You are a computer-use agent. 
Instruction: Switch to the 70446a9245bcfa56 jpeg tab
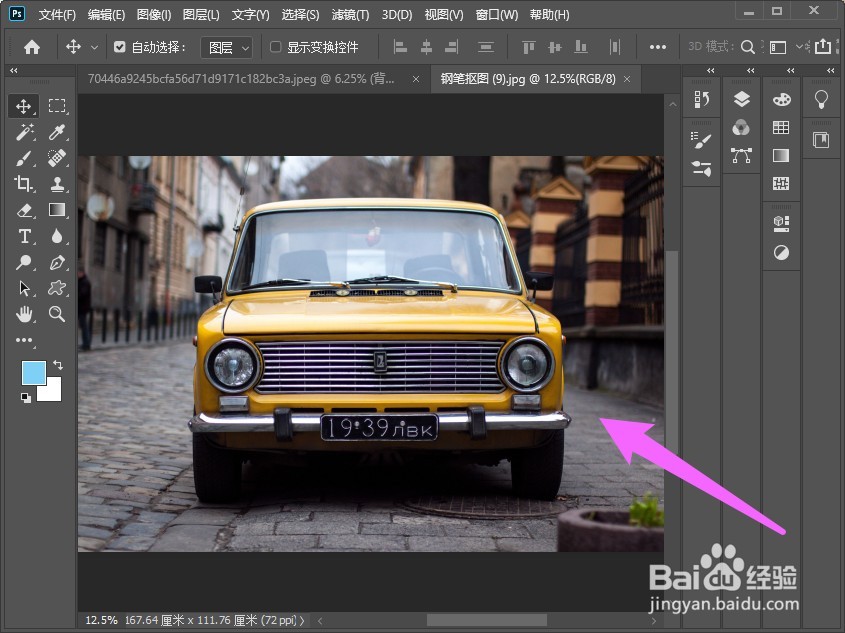(241, 79)
